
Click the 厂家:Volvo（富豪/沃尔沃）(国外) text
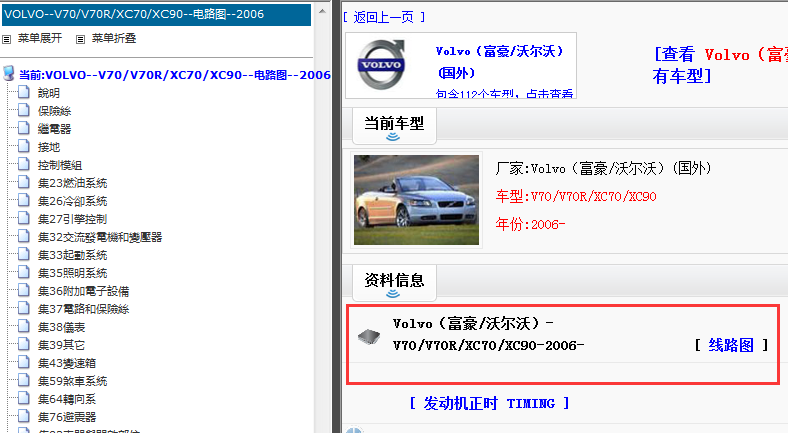pyautogui.click(x=604, y=168)
